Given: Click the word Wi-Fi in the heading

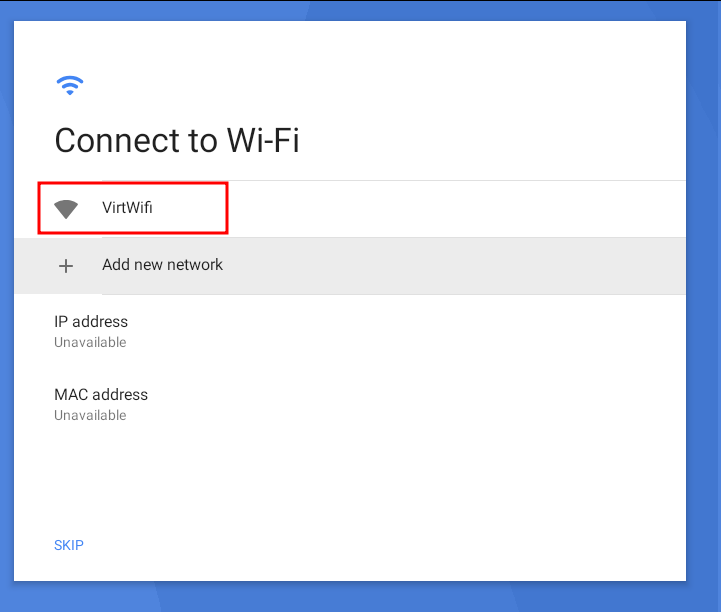Looking at the screenshot, I should [x=263, y=140].
